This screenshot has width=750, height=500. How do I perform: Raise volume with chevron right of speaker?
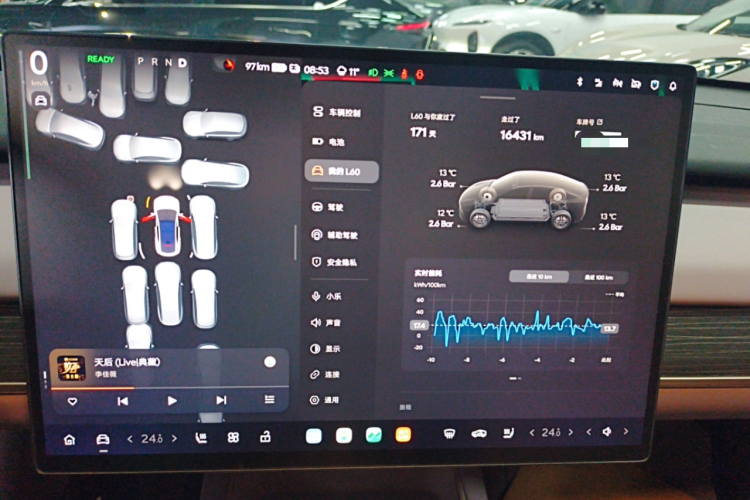pyautogui.click(x=626, y=431)
